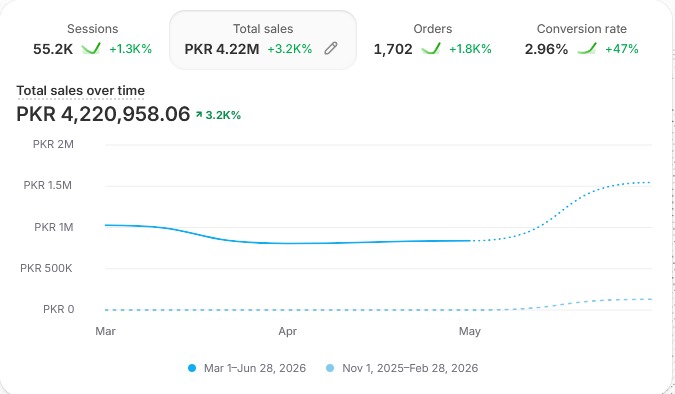Click the green up-arrow beside 3.2K%
Image resolution: width=675 pixels, height=394 pixels.
click(x=199, y=115)
